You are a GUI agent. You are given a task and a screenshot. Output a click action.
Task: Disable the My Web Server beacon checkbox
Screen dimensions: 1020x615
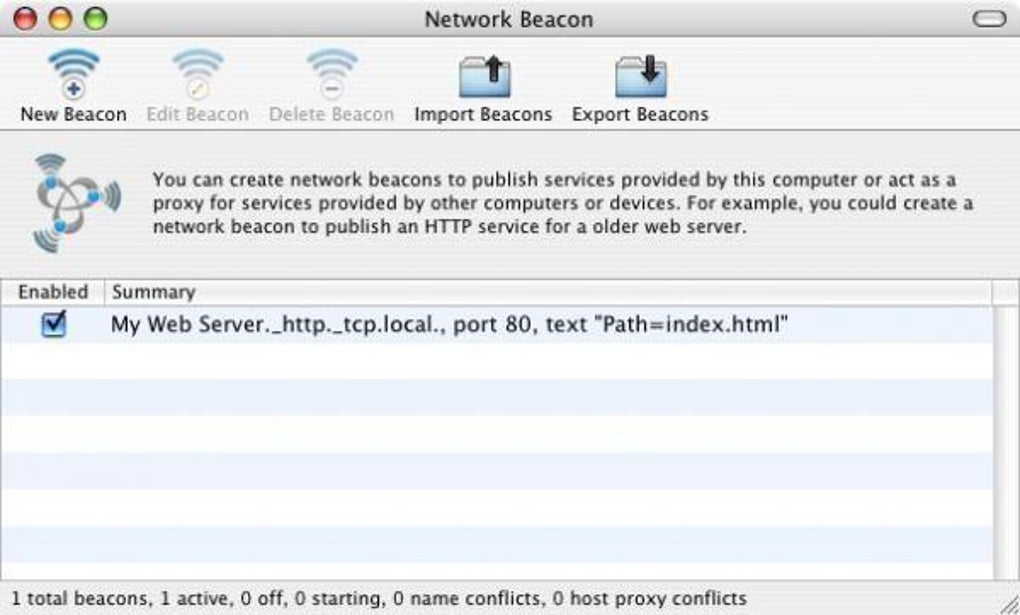coord(54,324)
